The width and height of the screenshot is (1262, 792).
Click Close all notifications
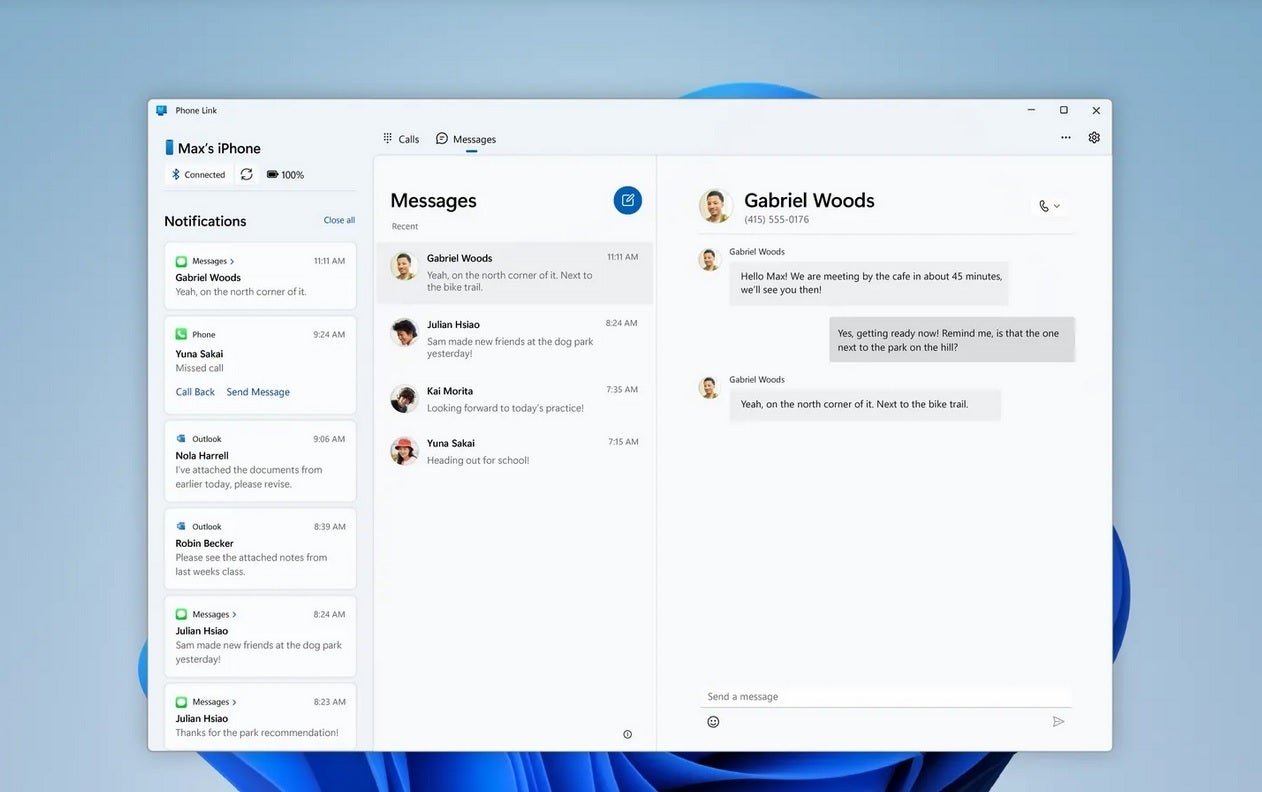click(x=339, y=220)
